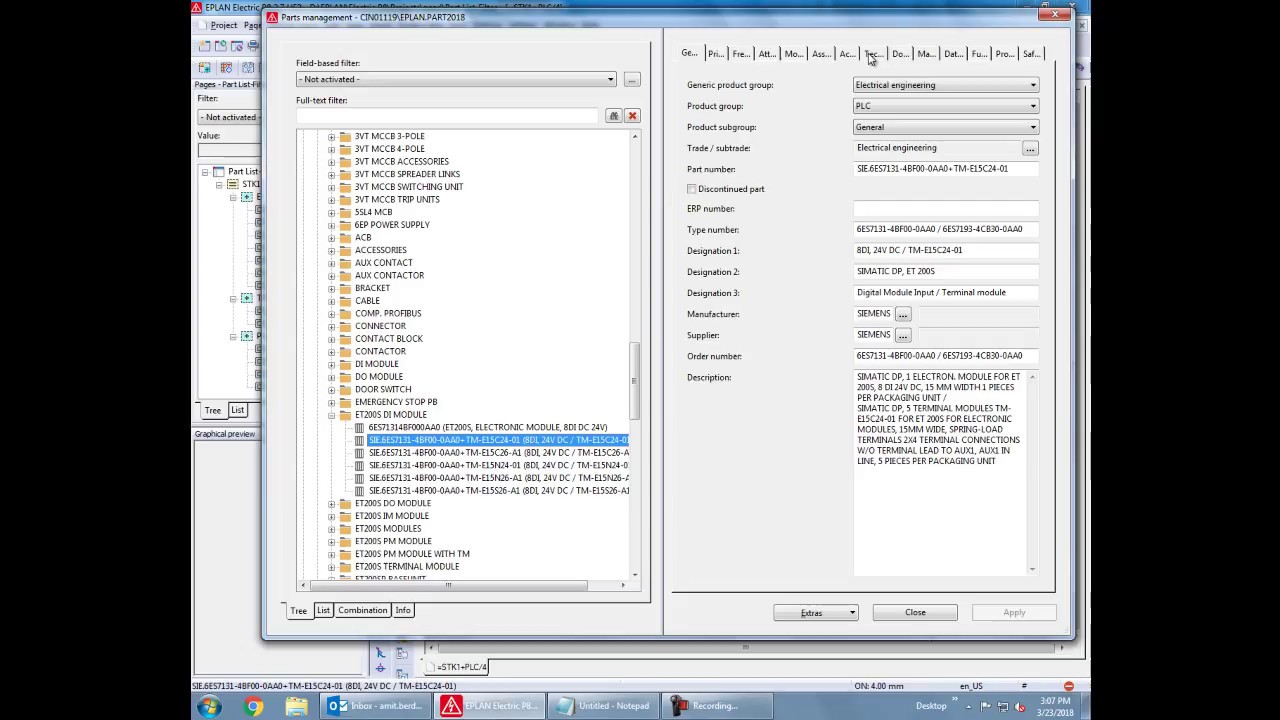
Task: Switch to Untitled - Notepad taskbar button
Action: 606,706
